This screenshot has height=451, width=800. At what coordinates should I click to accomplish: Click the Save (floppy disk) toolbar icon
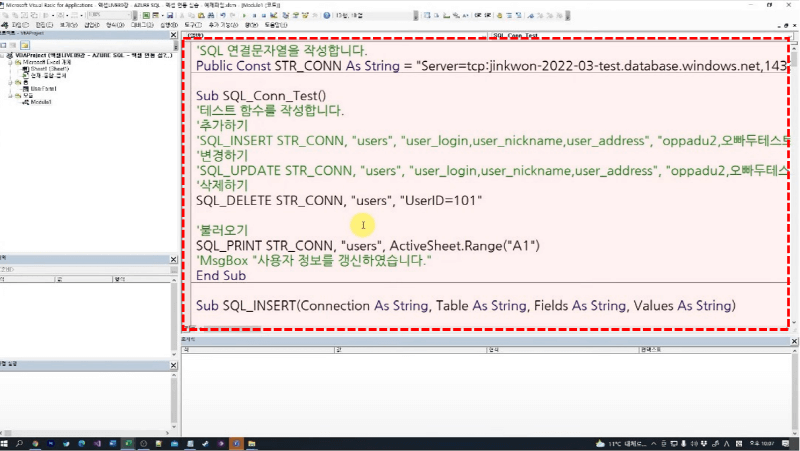click(x=170, y=15)
